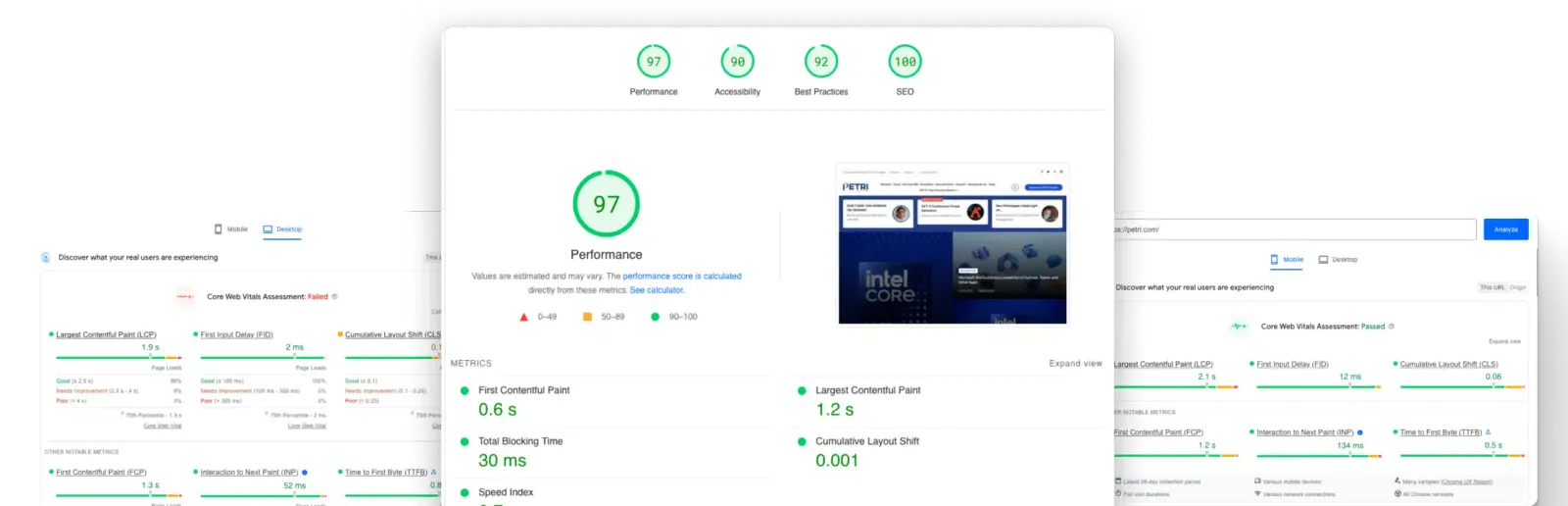Click the Speed Index metric label

click(x=506, y=492)
